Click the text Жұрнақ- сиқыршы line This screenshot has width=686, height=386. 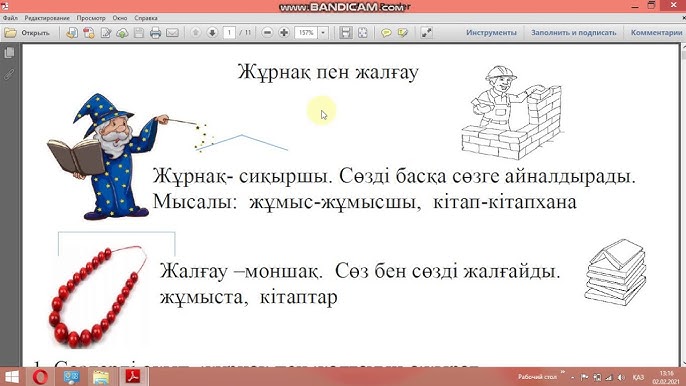(x=394, y=176)
